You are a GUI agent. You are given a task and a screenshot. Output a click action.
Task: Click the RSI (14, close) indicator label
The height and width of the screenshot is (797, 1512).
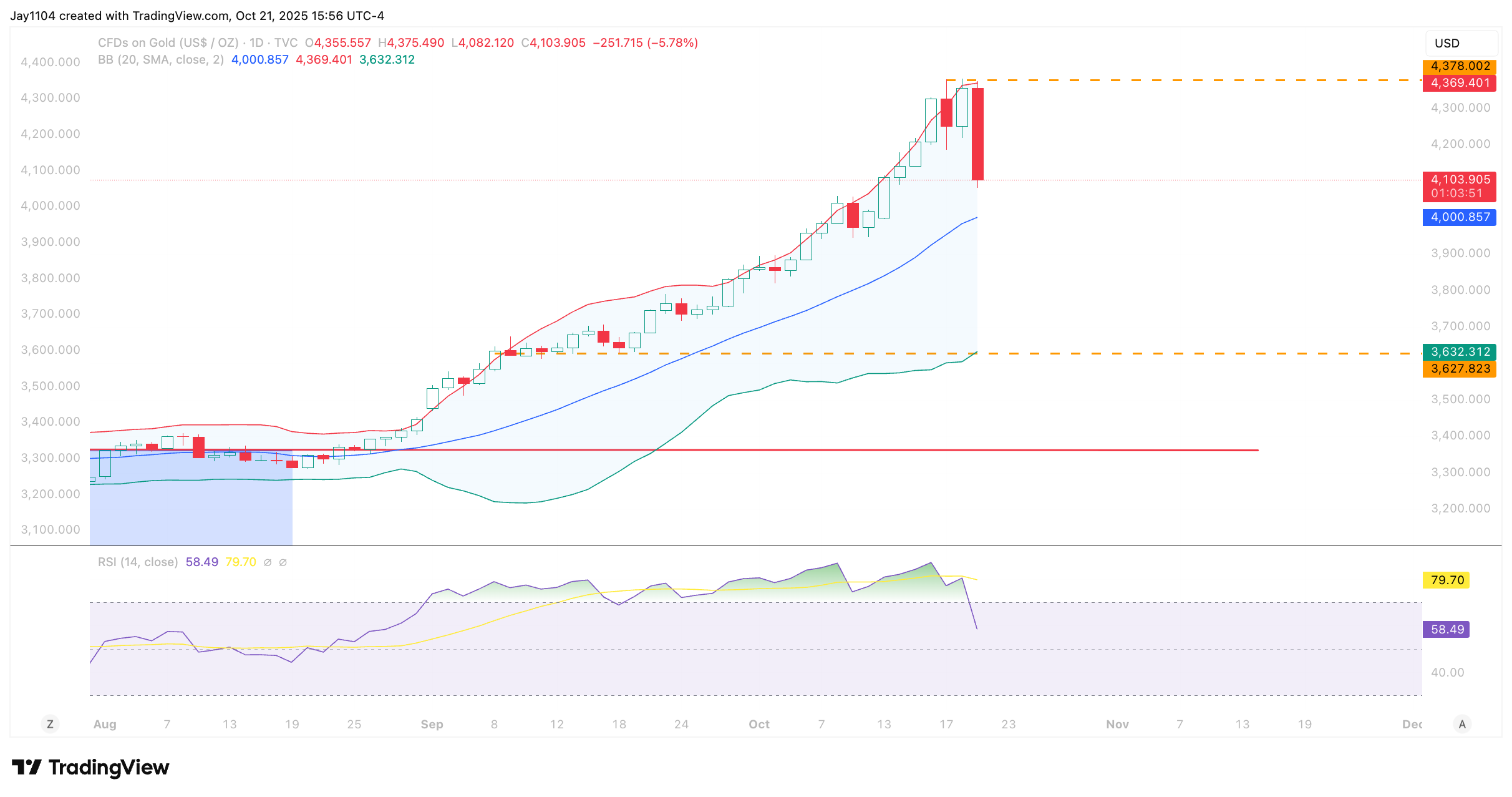(x=137, y=562)
